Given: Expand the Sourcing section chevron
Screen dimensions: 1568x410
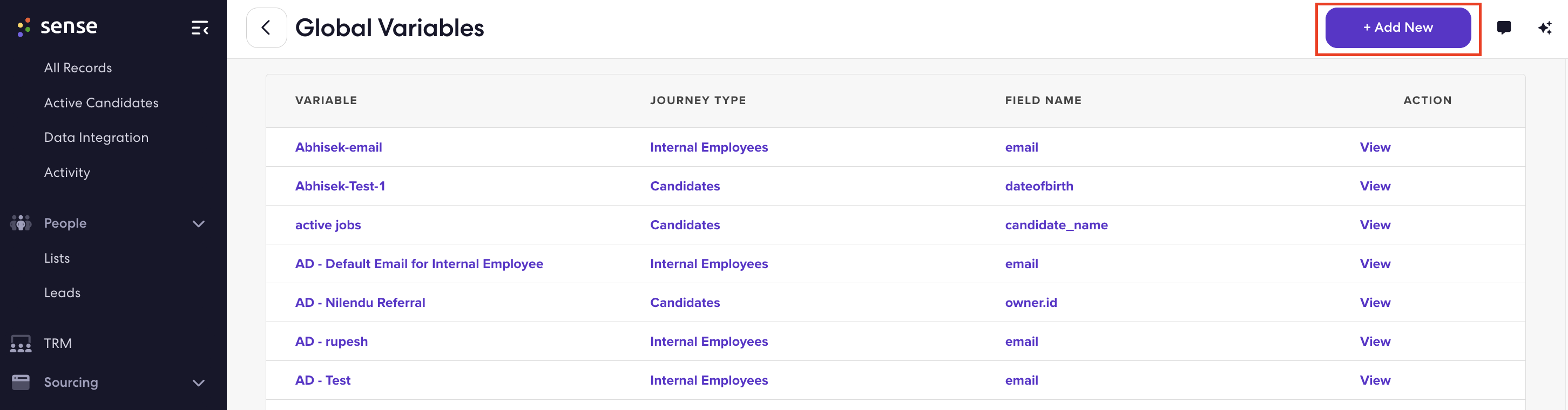Looking at the screenshot, I should click(x=199, y=382).
